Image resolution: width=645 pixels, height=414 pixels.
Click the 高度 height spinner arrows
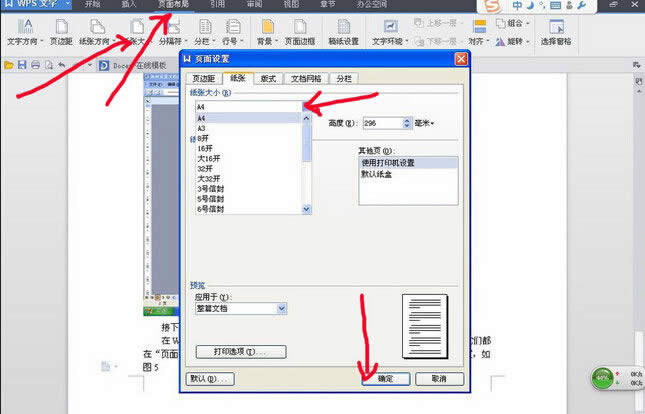[x=407, y=123]
